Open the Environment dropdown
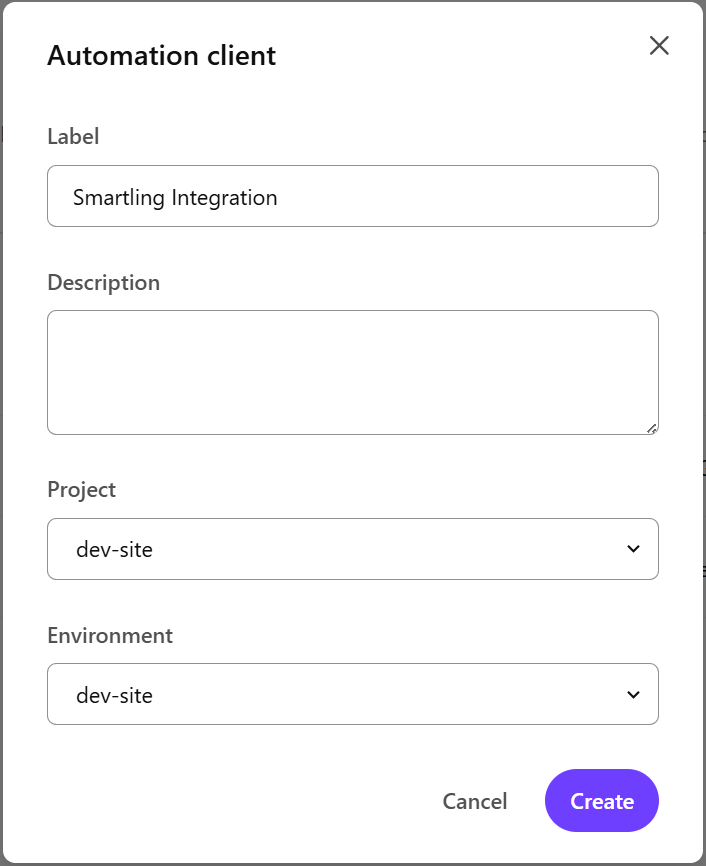Viewport: 706px width, 866px height. [x=352, y=694]
